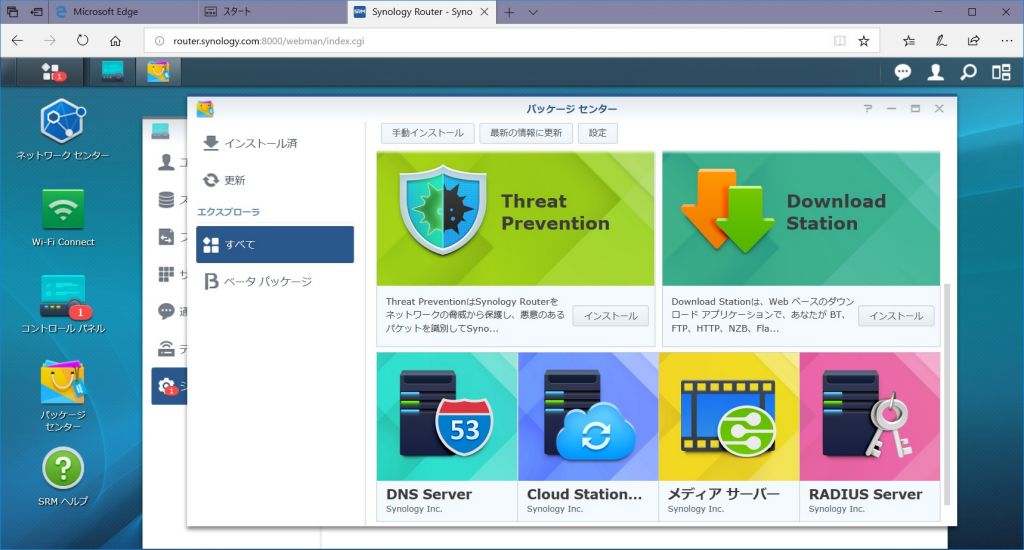Open user options person icon
Image resolution: width=1024 pixels, height=550 pixels.
tap(935, 72)
